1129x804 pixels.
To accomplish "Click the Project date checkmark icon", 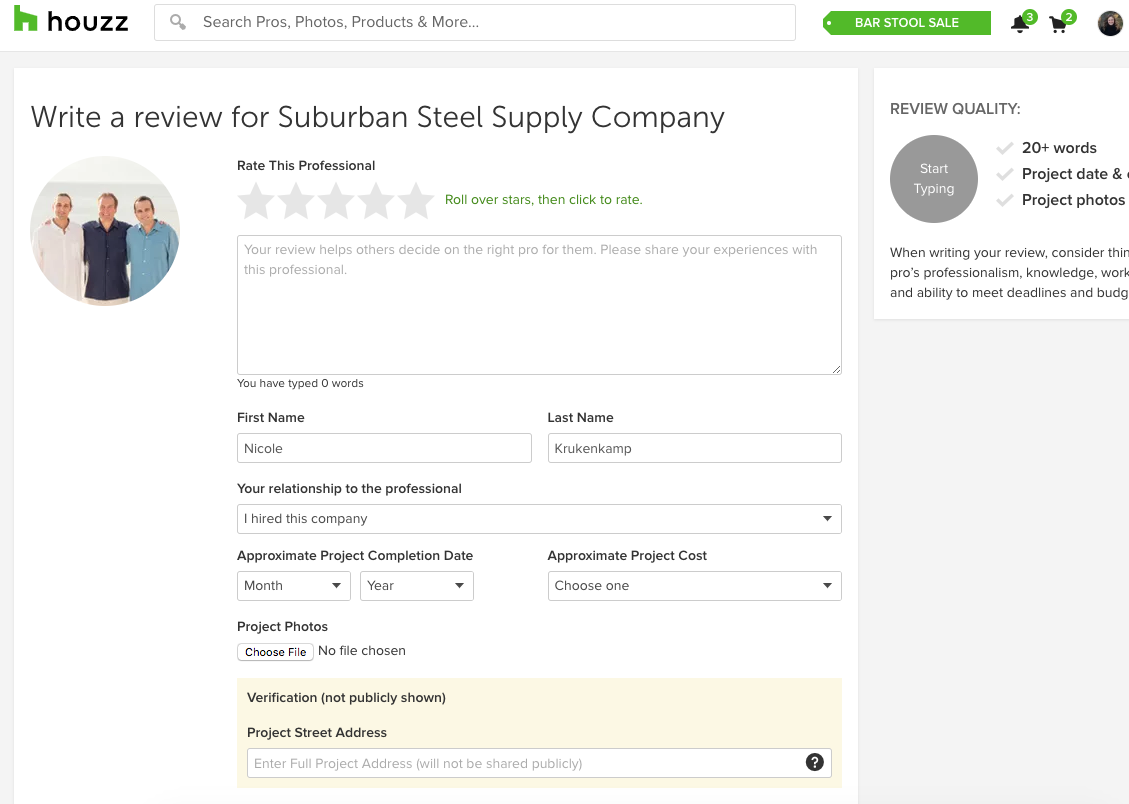I will point(1004,174).
